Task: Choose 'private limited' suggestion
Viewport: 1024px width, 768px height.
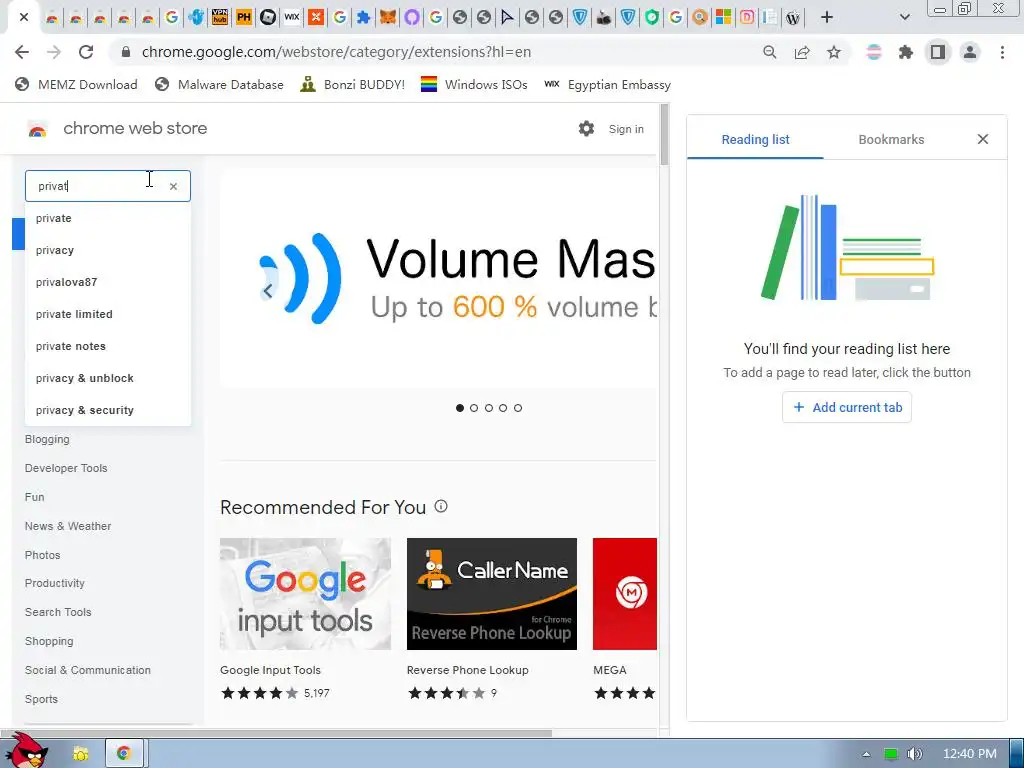Action: [108, 314]
